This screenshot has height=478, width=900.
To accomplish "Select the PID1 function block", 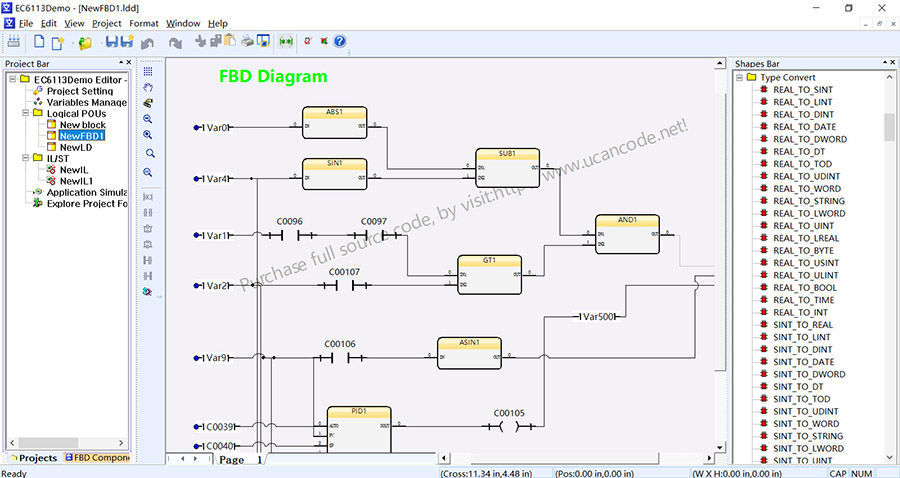I will [x=359, y=429].
